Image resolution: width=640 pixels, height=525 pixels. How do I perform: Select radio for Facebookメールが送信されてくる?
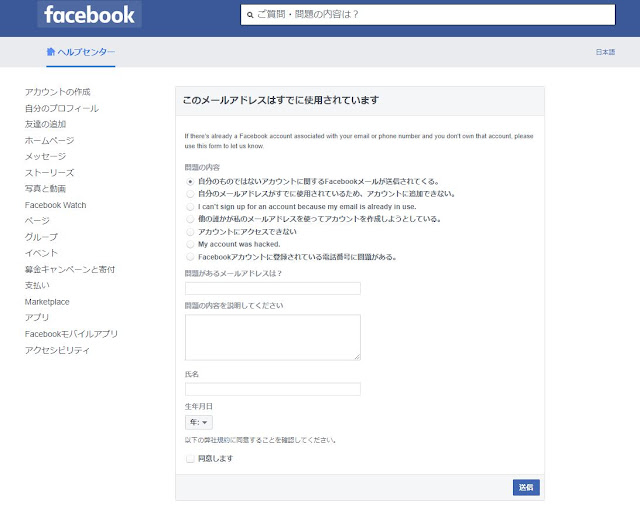click(190, 182)
